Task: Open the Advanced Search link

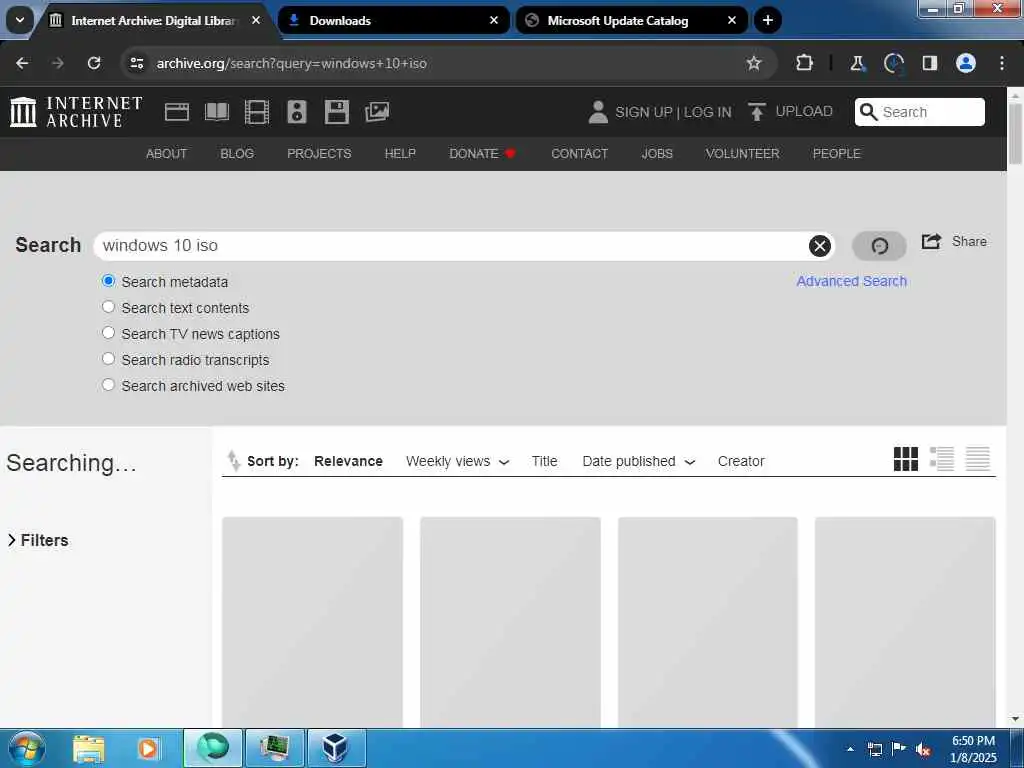Action: [x=851, y=281]
